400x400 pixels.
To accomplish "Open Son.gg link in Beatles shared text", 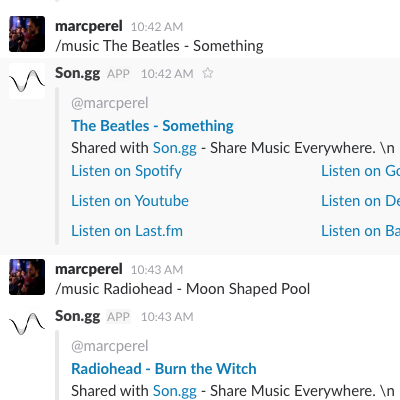I will (175, 148).
